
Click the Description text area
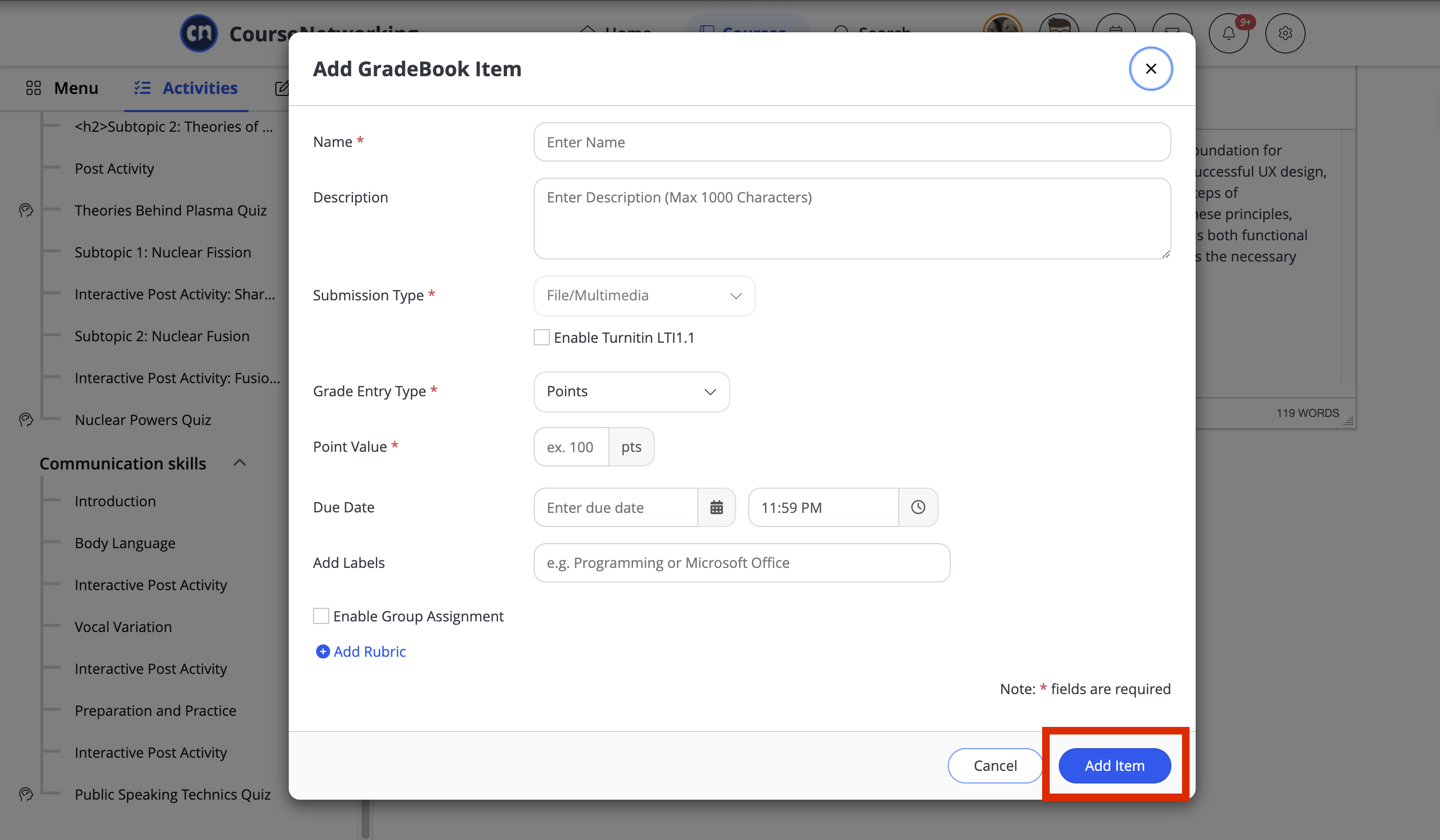[x=852, y=218]
